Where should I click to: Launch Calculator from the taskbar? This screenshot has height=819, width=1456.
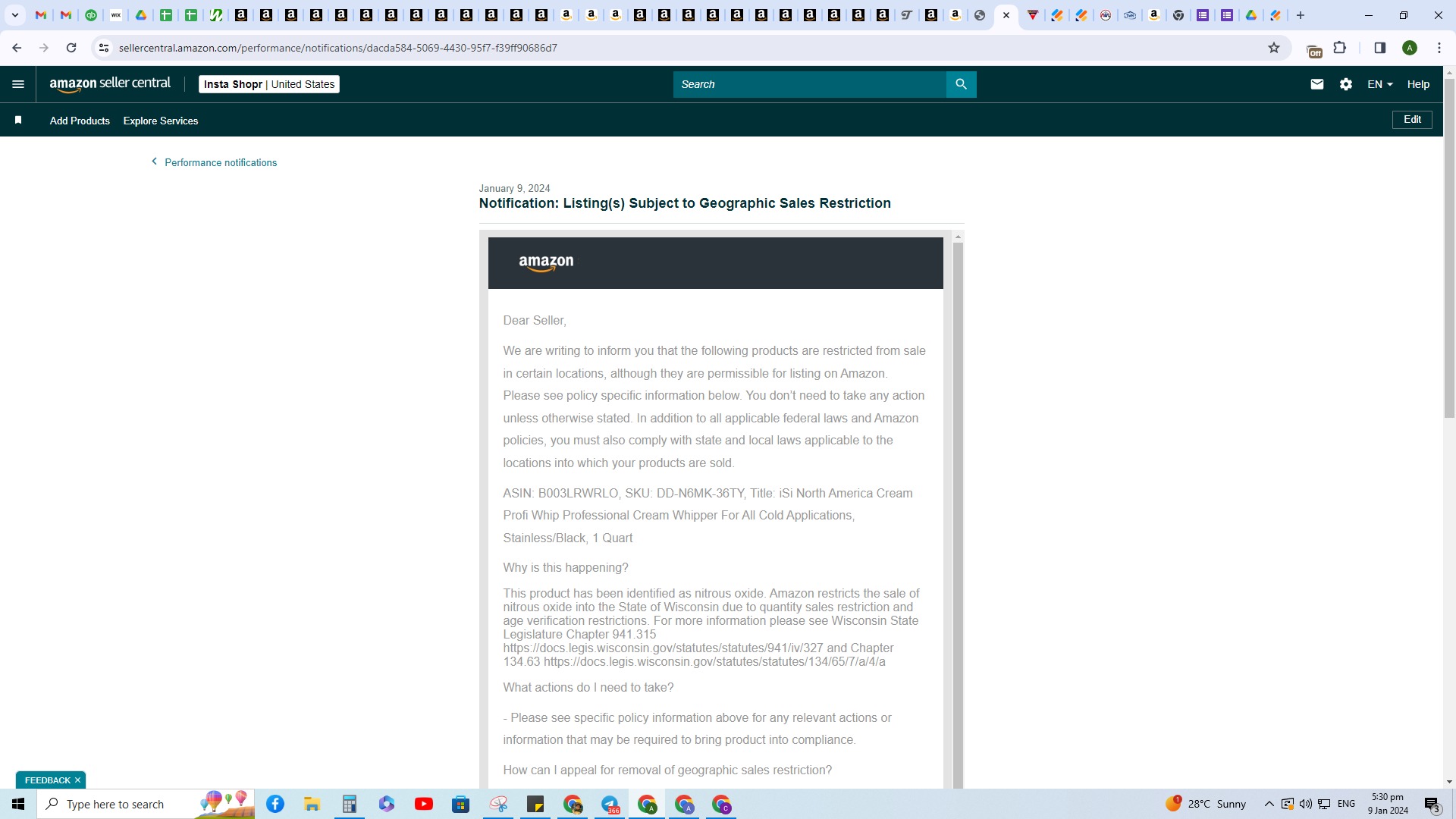[x=349, y=804]
